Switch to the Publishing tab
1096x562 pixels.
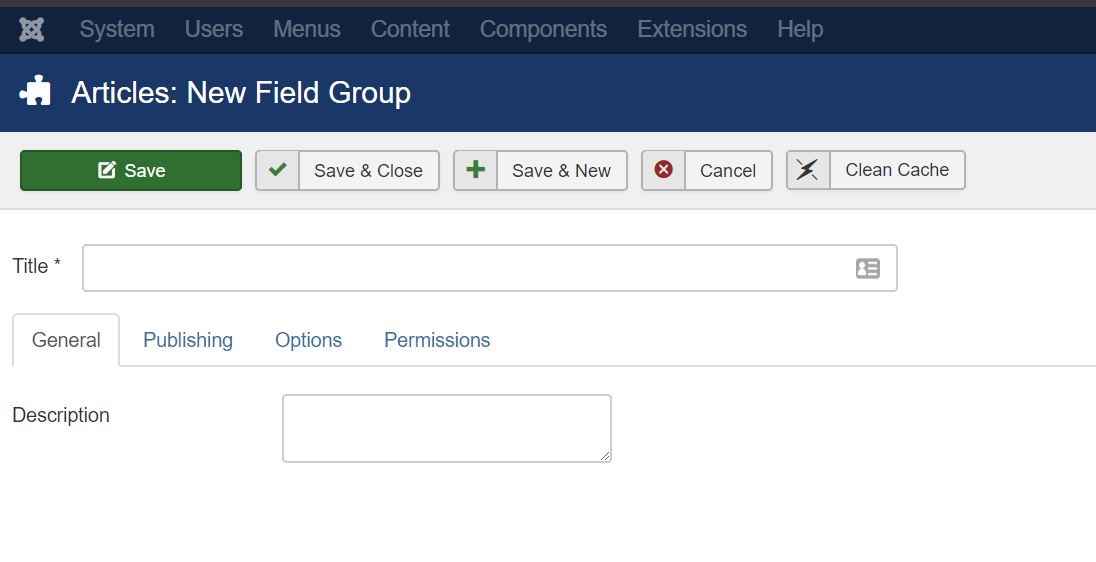point(188,340)
